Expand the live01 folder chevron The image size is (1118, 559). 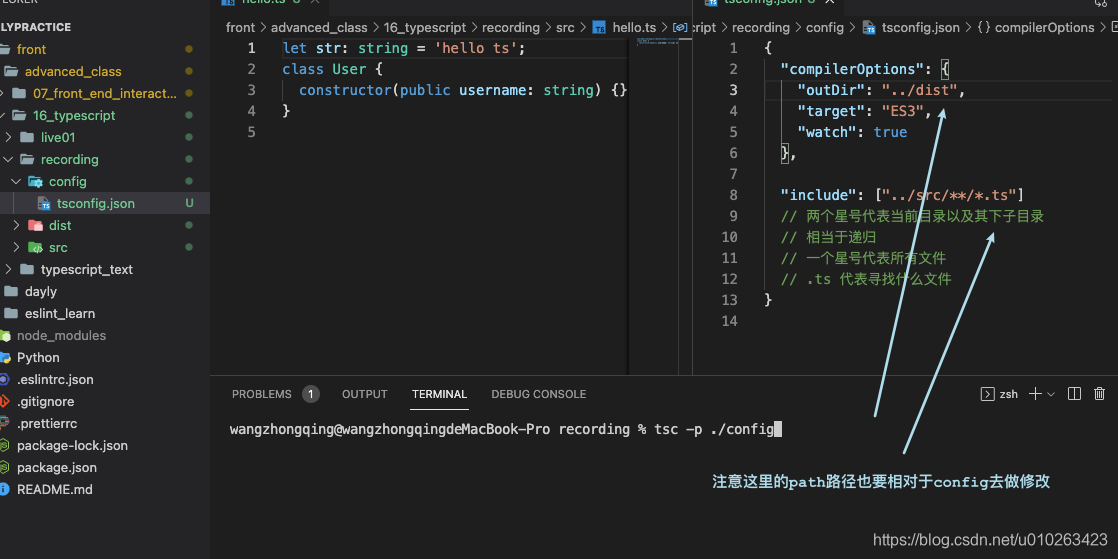coord(8,137)
